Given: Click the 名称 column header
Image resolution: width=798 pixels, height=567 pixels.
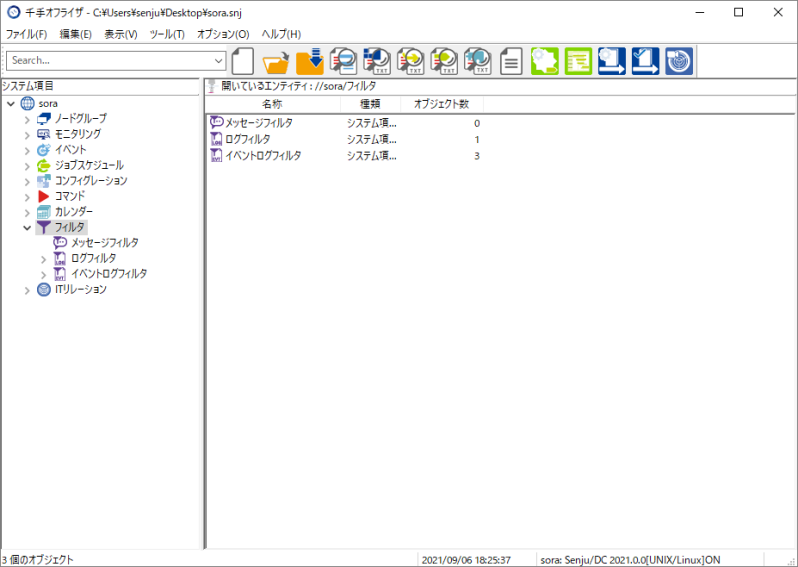Looking at the screenshot, I should click(x=272, y=104).
